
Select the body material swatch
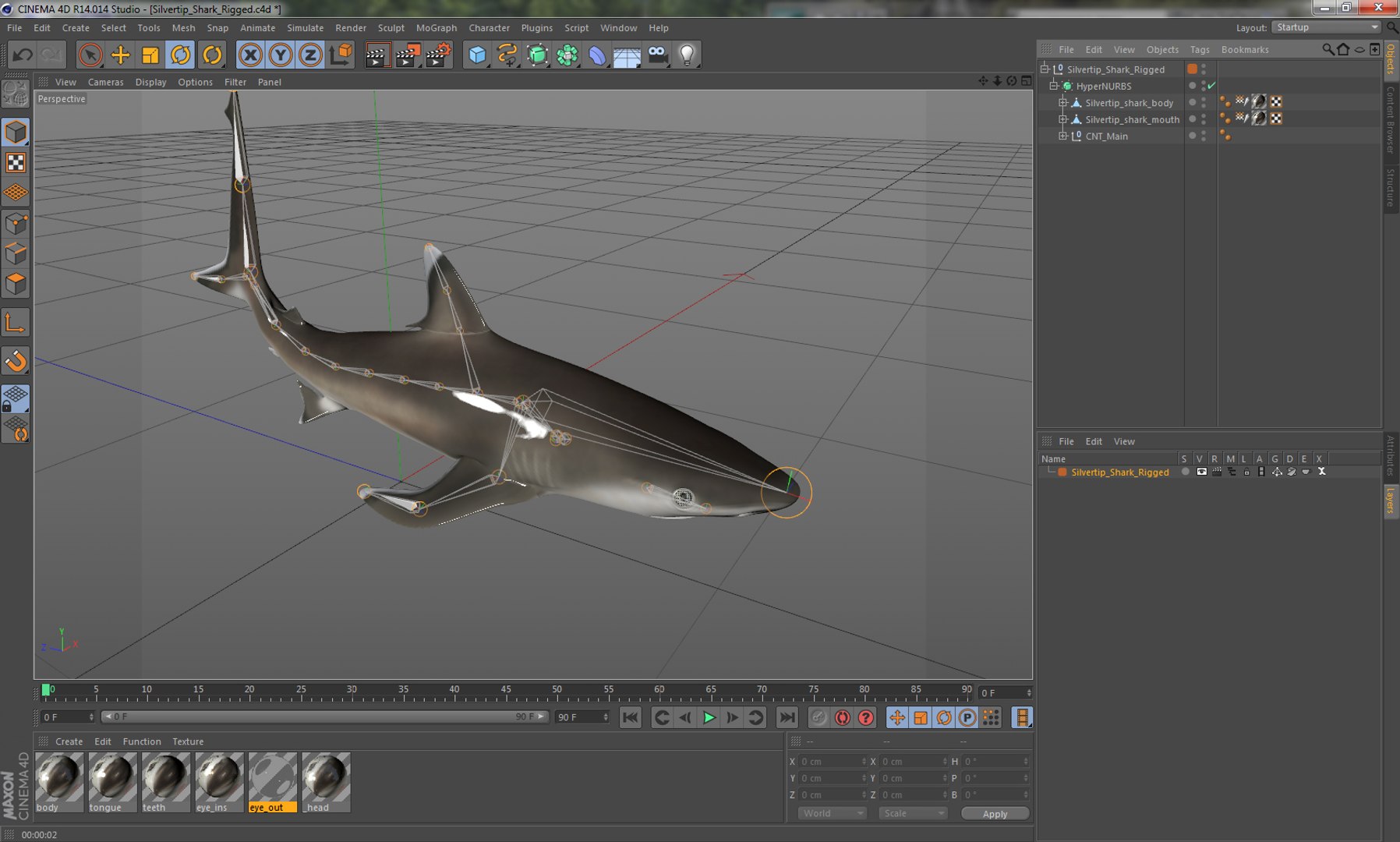tap(59, 782)
